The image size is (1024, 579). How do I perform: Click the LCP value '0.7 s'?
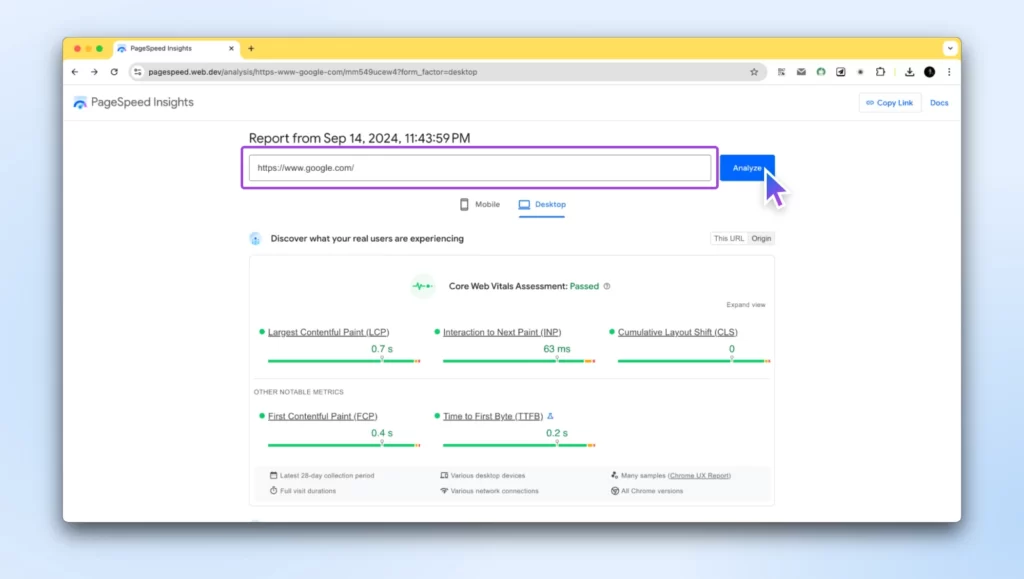click(382, 349)
